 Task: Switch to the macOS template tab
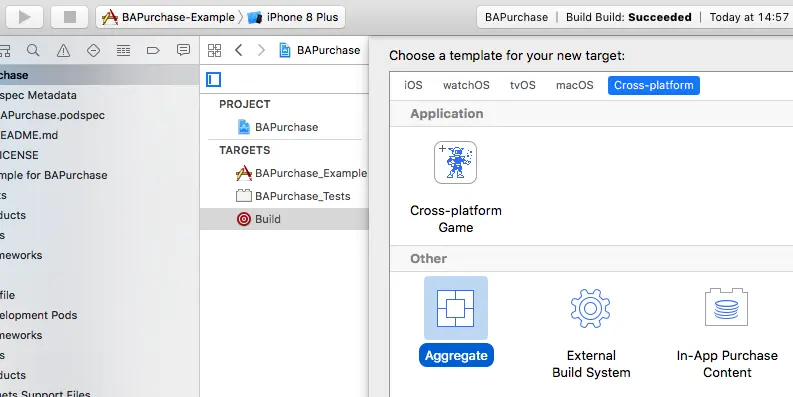point(575,85)
